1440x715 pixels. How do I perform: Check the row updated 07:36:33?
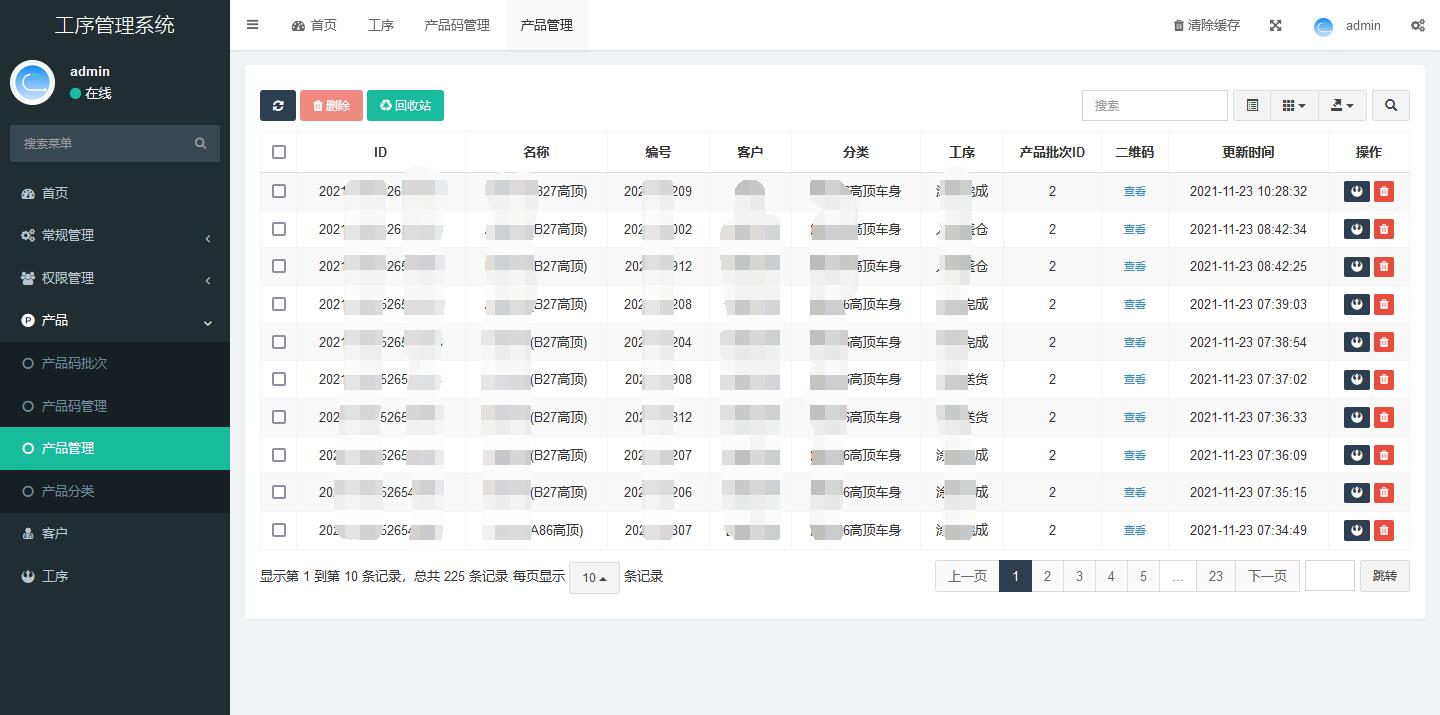tap(279, 417)
